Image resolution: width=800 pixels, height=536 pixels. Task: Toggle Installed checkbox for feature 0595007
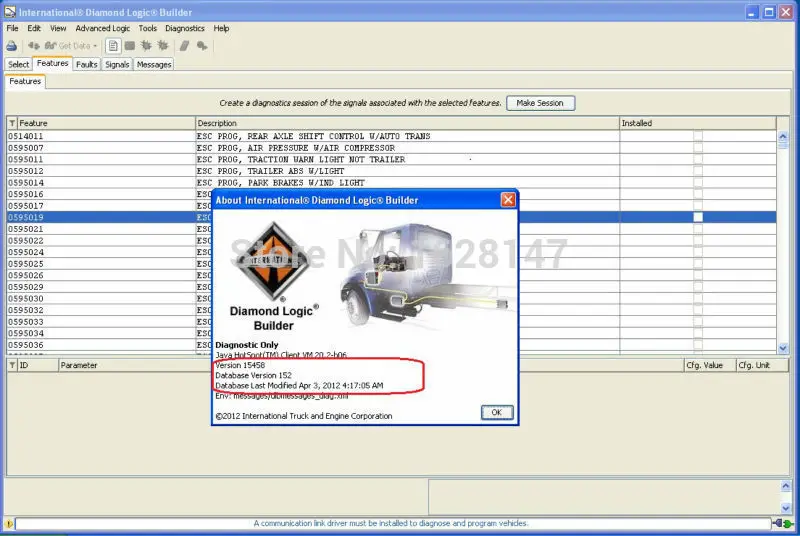click(698, 147)
